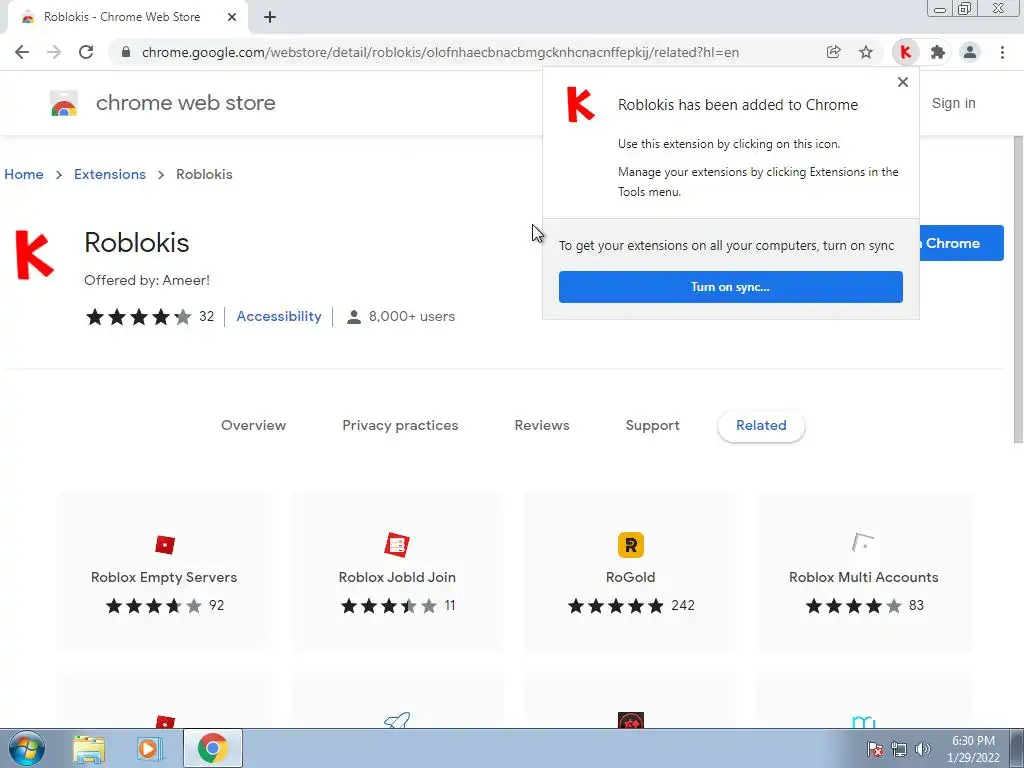Click the RoGold yellow R icon
The width and height of the screenshot is (1024, 768).
pos(631,545)
